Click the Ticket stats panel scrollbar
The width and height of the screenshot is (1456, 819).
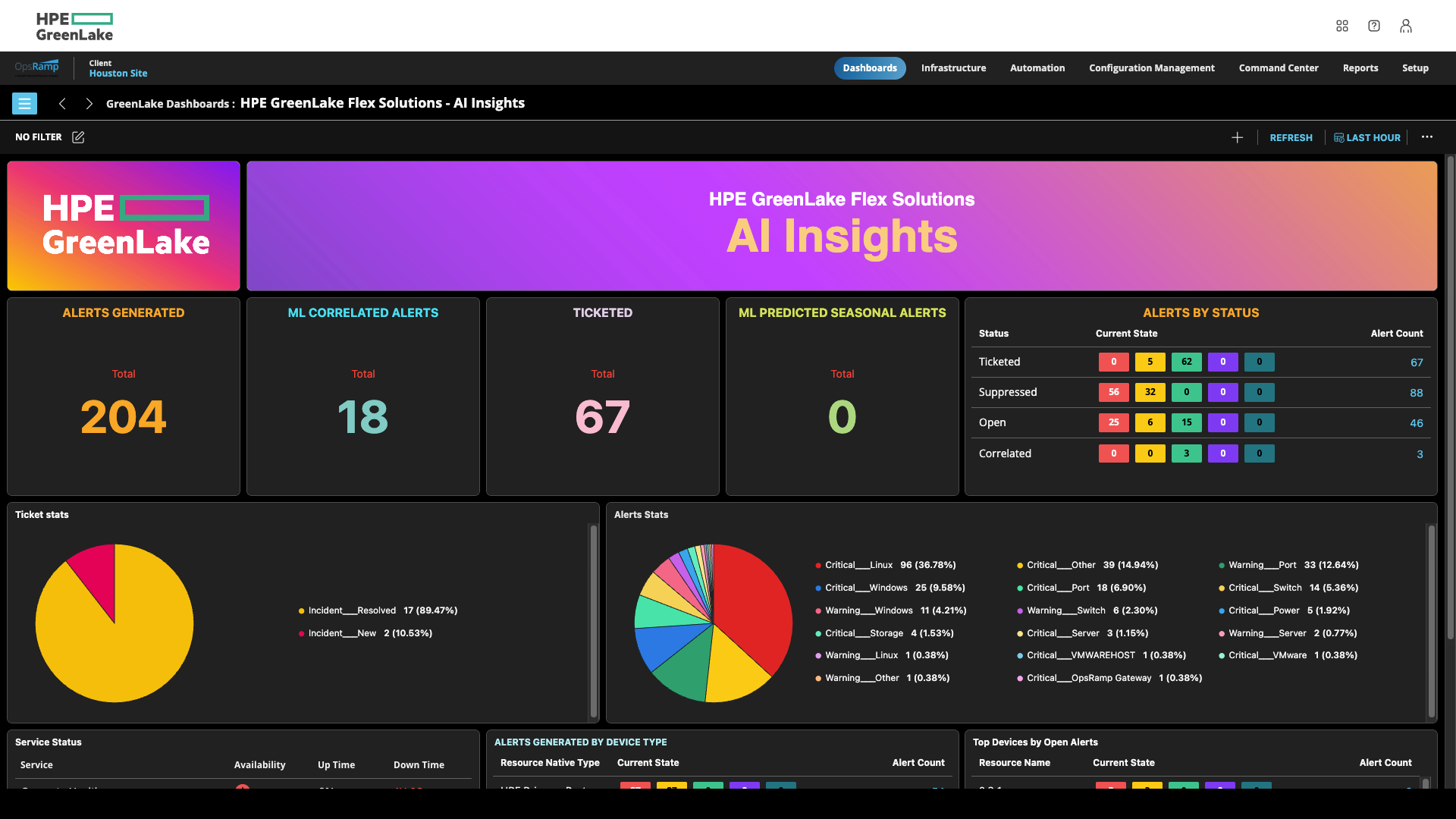(593, 620)
